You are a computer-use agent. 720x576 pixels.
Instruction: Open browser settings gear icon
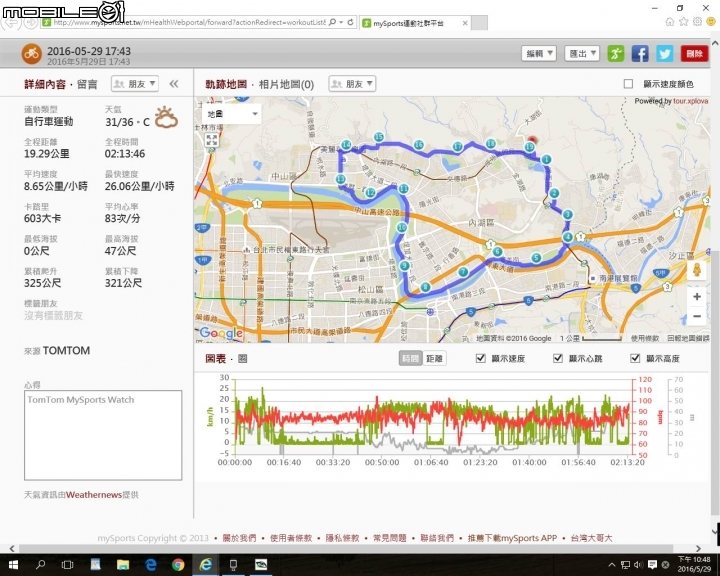(697, 22)
